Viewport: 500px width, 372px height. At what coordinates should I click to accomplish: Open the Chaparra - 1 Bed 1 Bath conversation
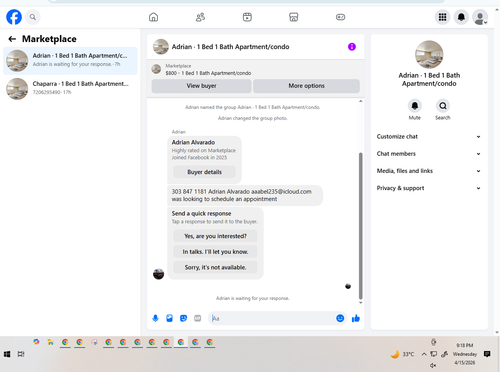click(x=70, y=89)
